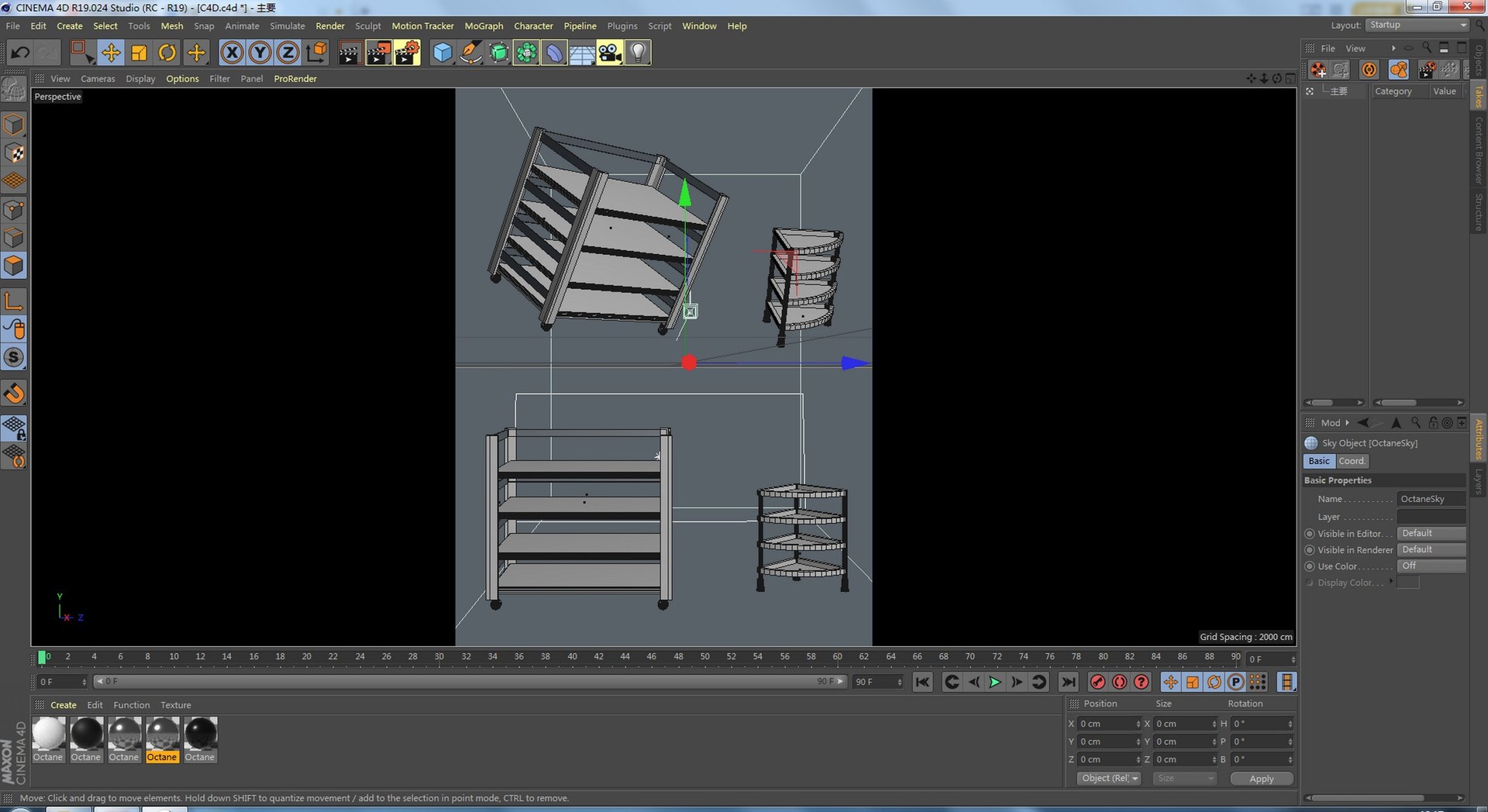Open the MoGraph menu
This screenshot has width=1488, height=812.
[x=484, y=26]
